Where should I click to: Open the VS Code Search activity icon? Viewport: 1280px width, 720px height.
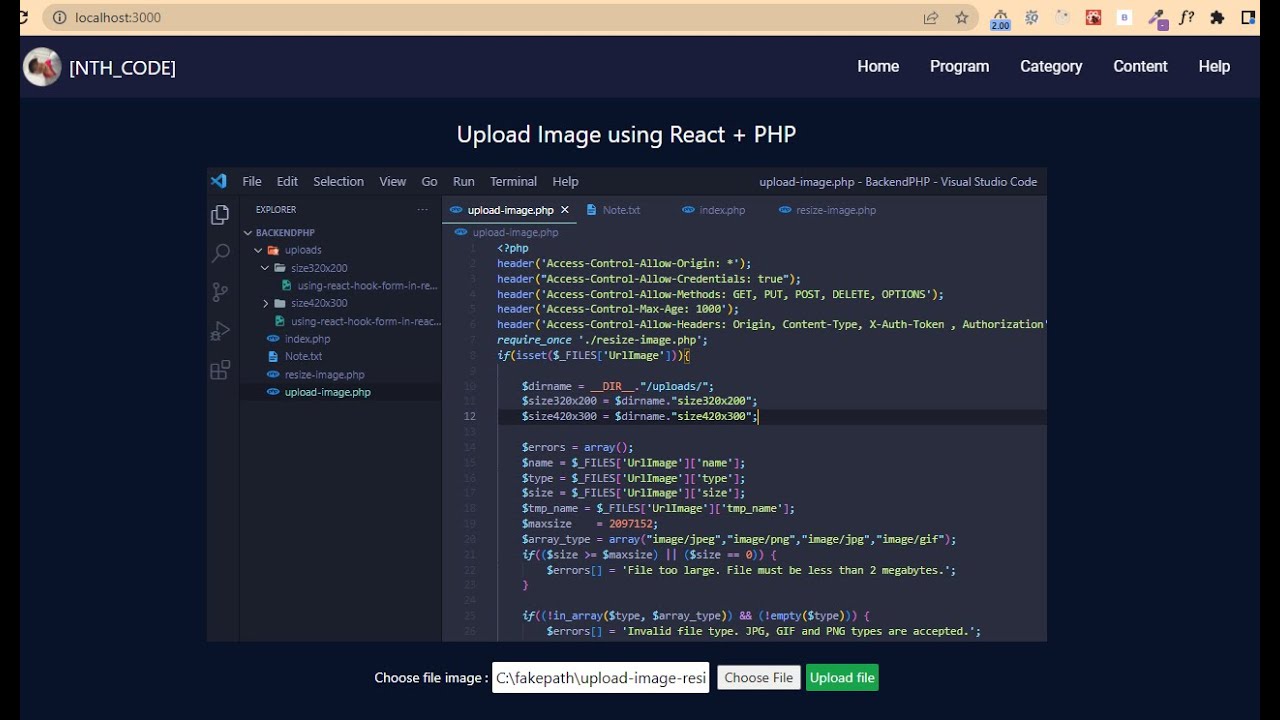coord(220,253)
